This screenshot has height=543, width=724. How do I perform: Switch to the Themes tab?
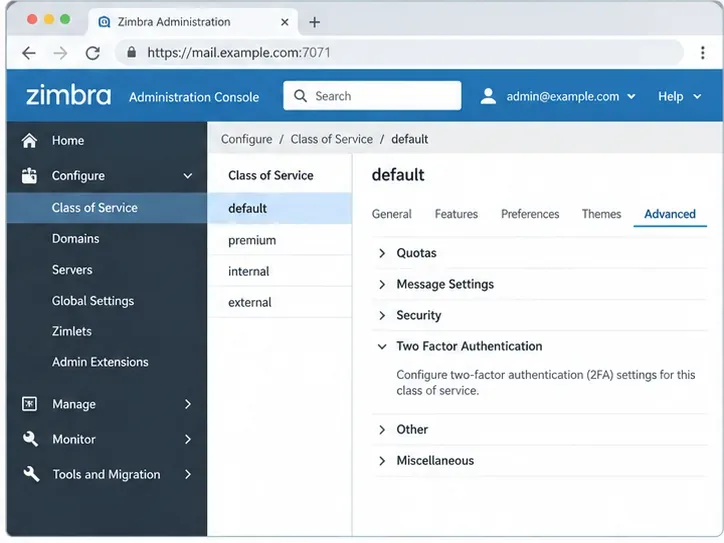[601, 214]
